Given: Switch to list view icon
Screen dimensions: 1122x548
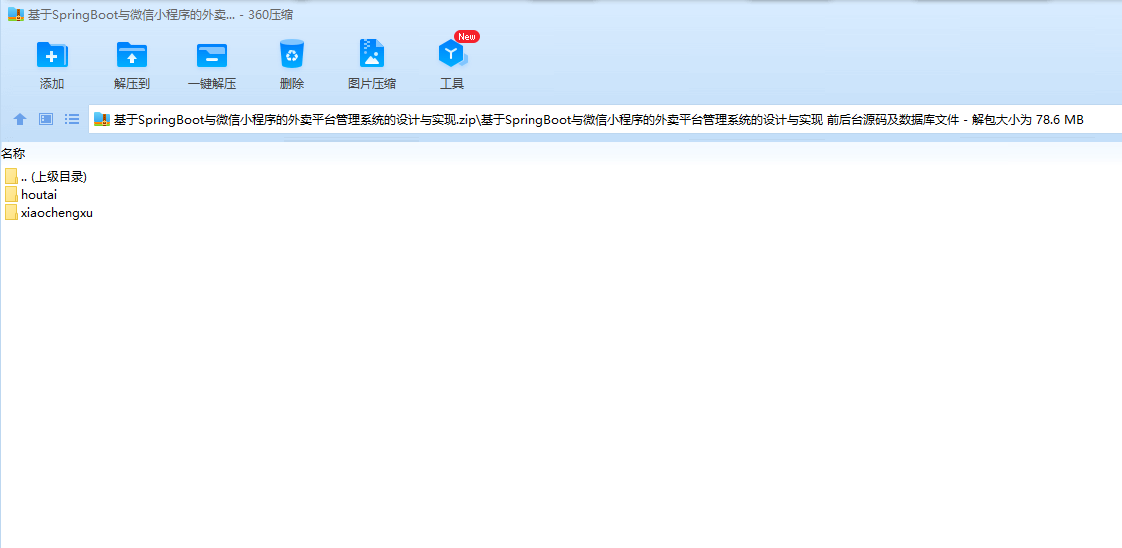Looking at the screenshot, I should tap(72, 119).
